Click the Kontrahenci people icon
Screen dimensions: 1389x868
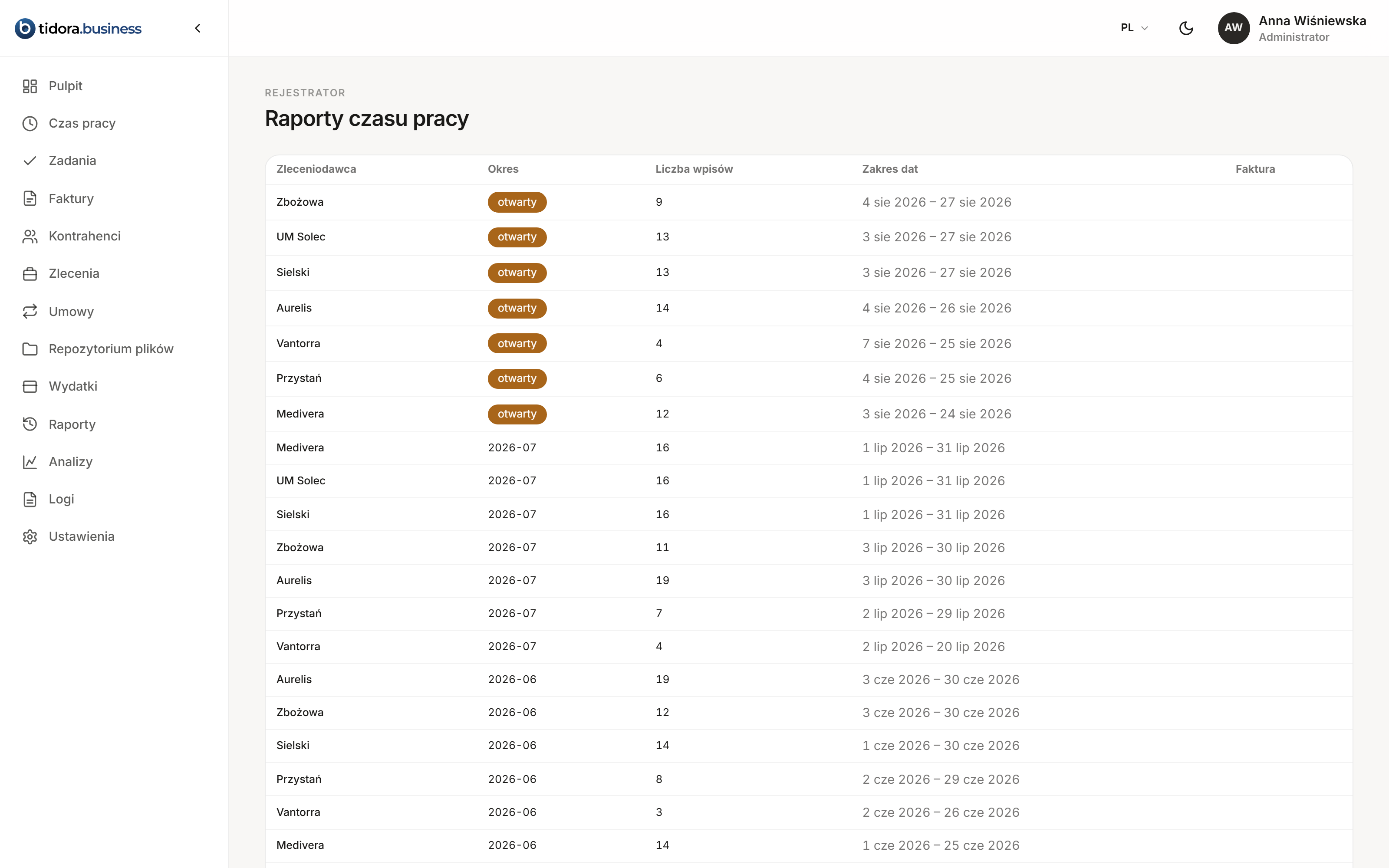point(30,236)
